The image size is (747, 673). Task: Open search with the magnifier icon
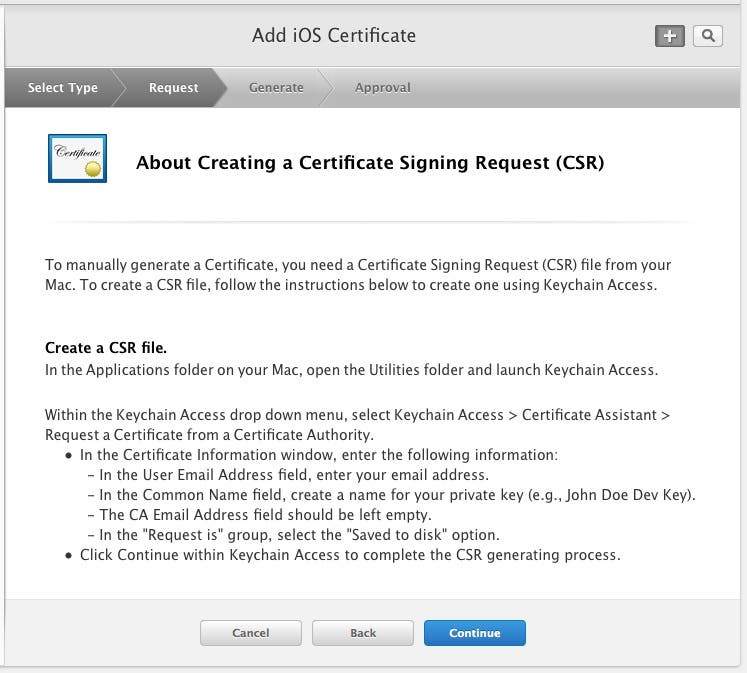[x=708, y=36]
